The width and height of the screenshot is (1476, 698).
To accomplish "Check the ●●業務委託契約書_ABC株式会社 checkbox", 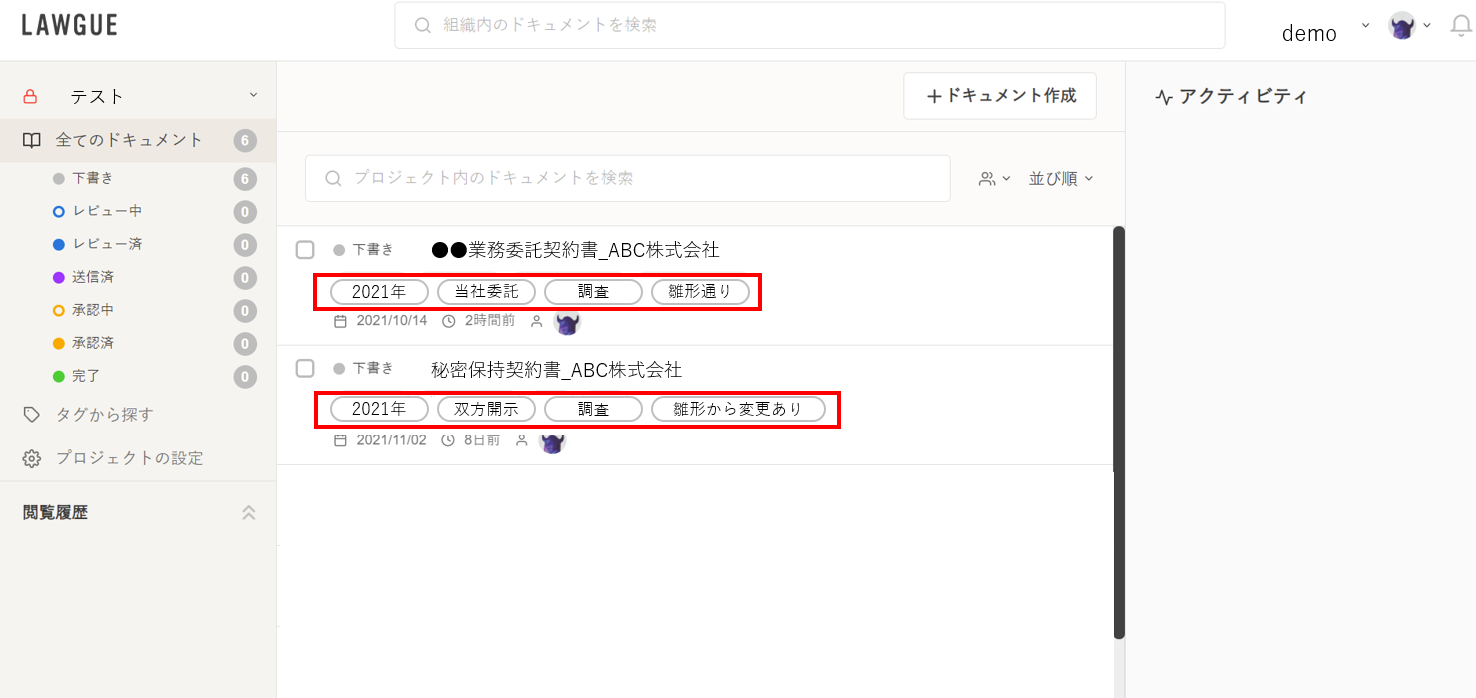I will pyautogui.click(x=305, y=250).
